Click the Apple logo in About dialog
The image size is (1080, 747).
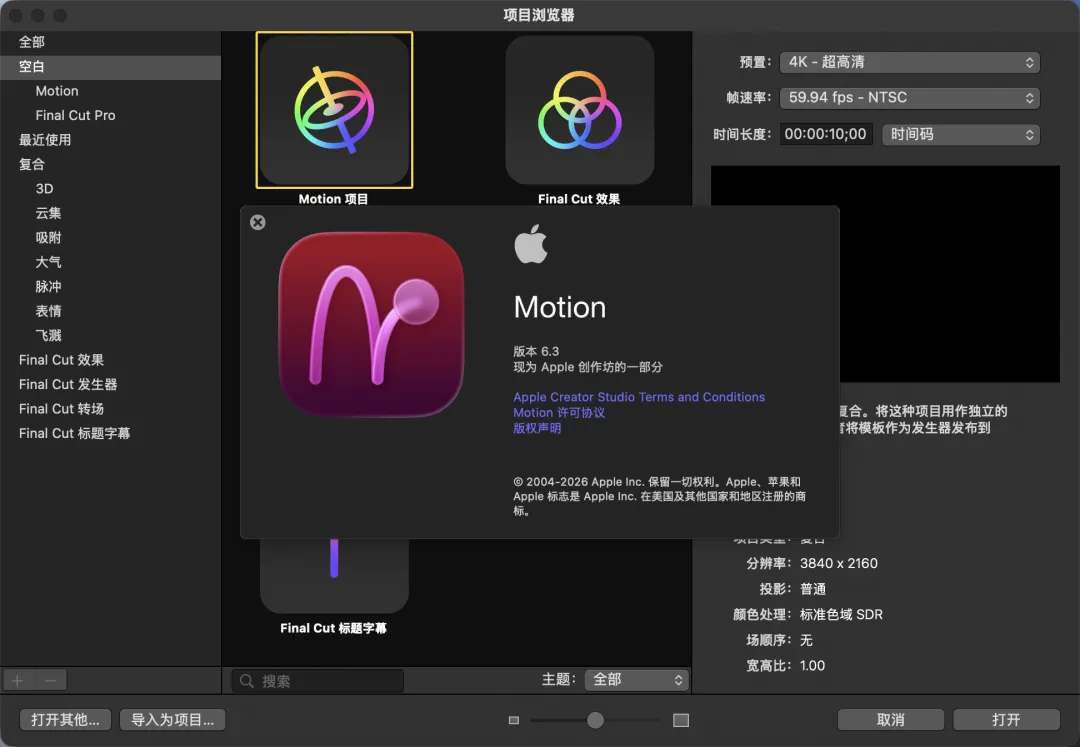click(531, 244)
